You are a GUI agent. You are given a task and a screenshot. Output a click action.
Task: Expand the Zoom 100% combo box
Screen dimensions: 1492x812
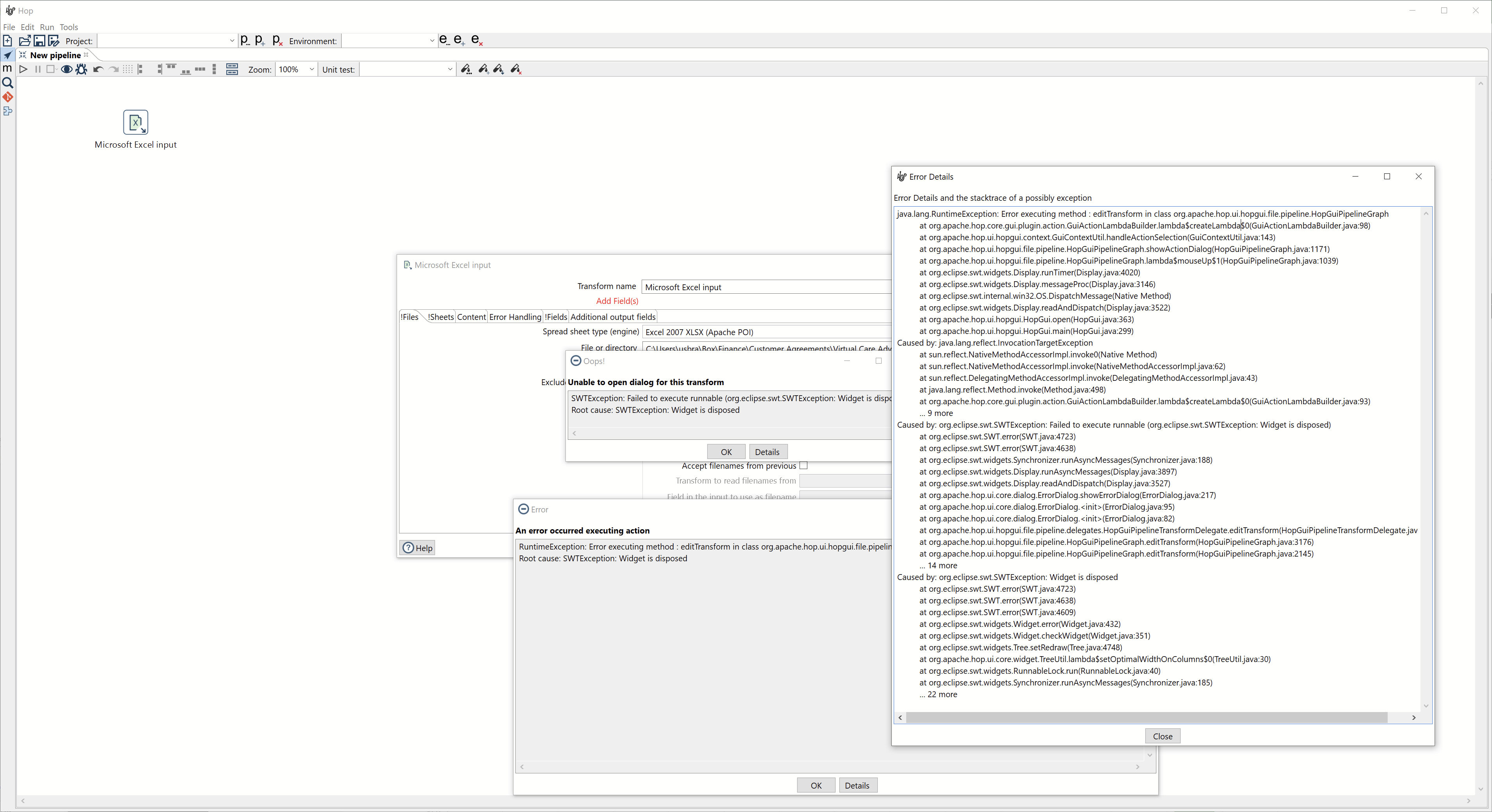coord(311,70)
